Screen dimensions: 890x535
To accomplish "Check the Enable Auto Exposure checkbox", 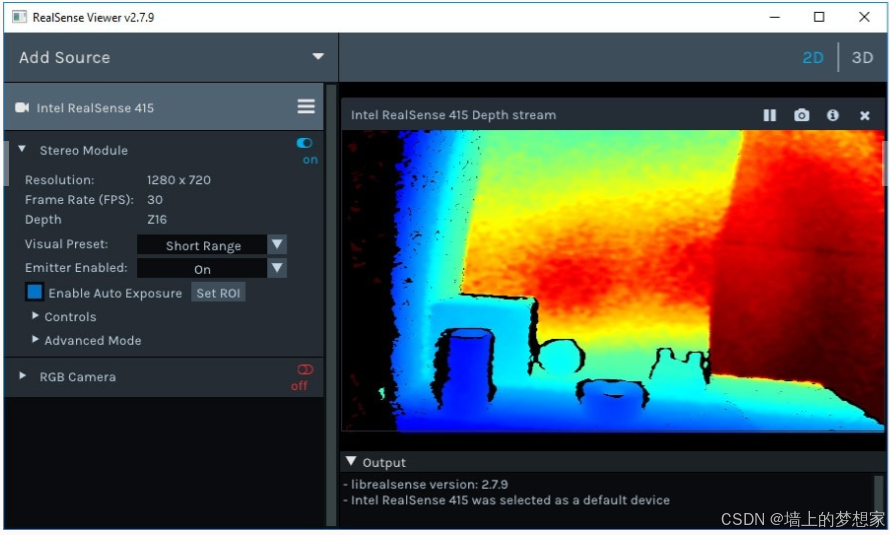I will pos(35,292).
